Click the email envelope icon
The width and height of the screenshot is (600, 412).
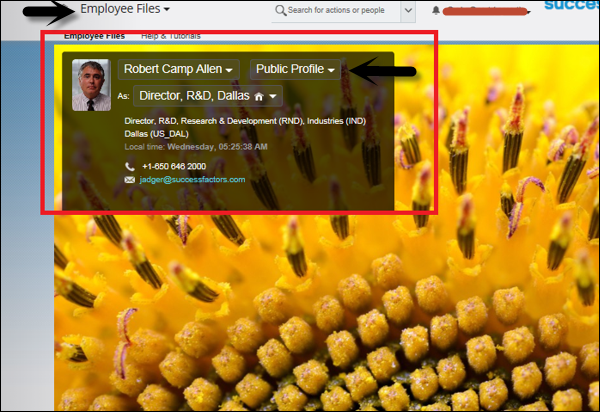point(129,180)
